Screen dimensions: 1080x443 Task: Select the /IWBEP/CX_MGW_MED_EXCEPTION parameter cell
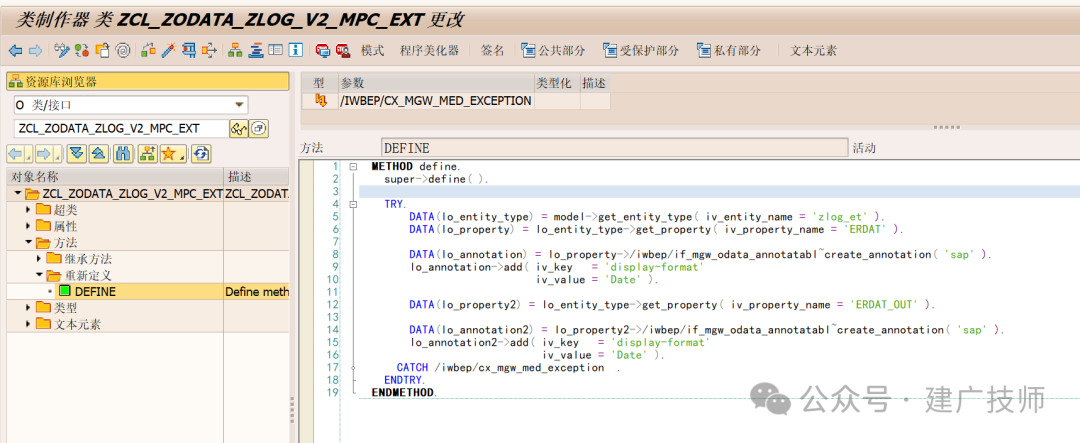coord(436,101)
